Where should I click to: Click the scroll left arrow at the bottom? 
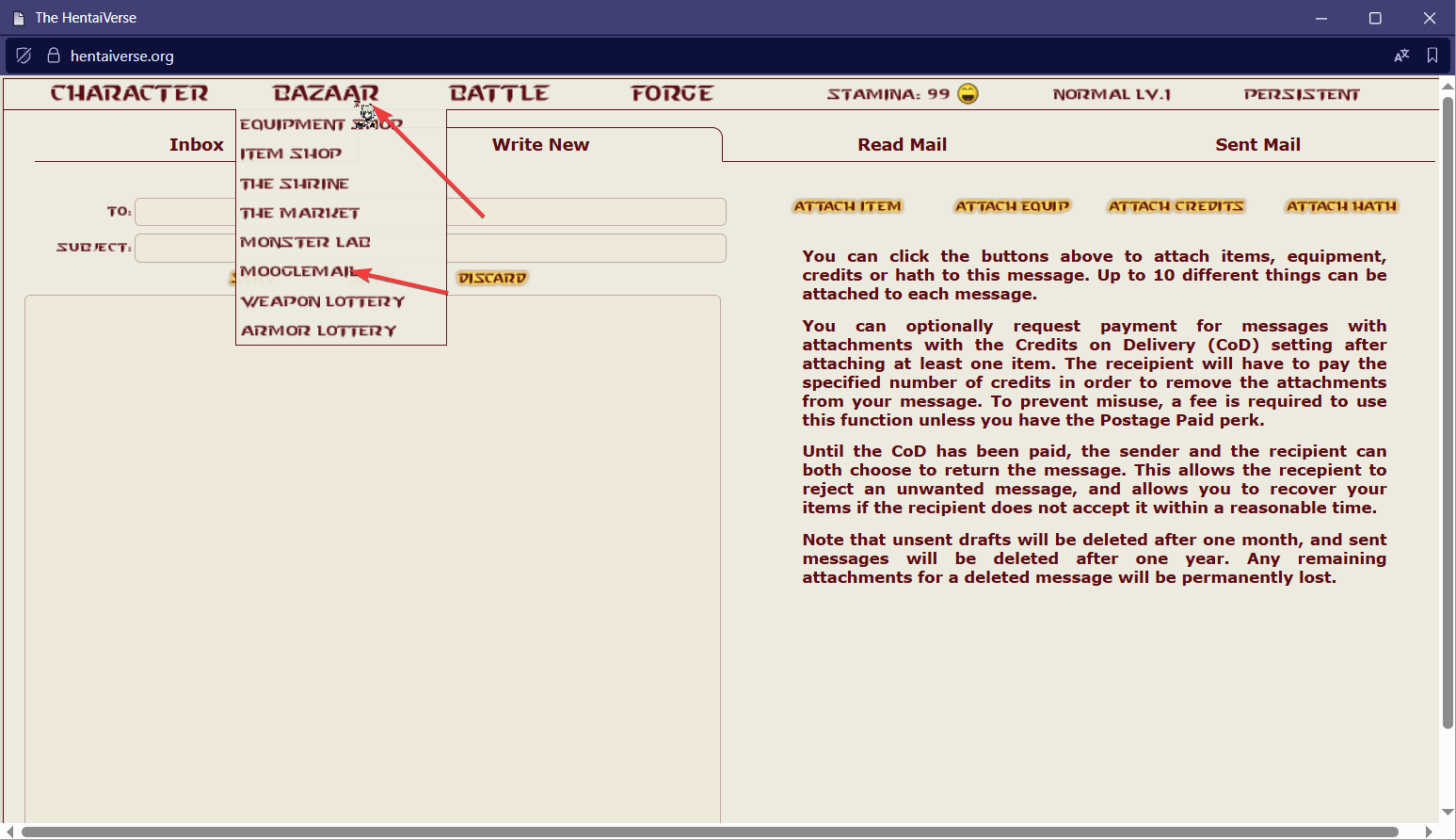(x=8, y=832)
